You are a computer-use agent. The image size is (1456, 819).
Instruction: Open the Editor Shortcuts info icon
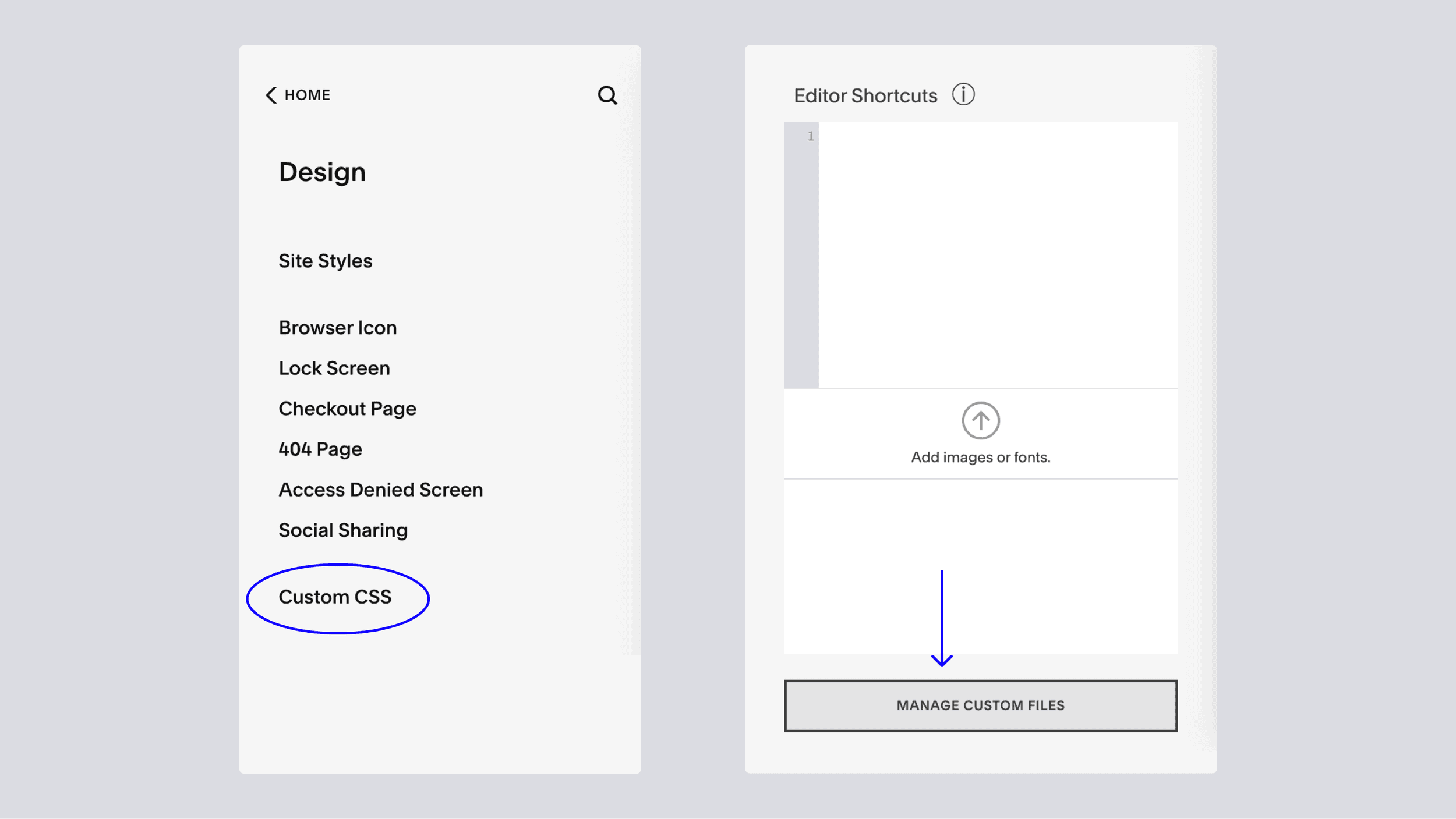pyautogui.click(x=963, y=94)
